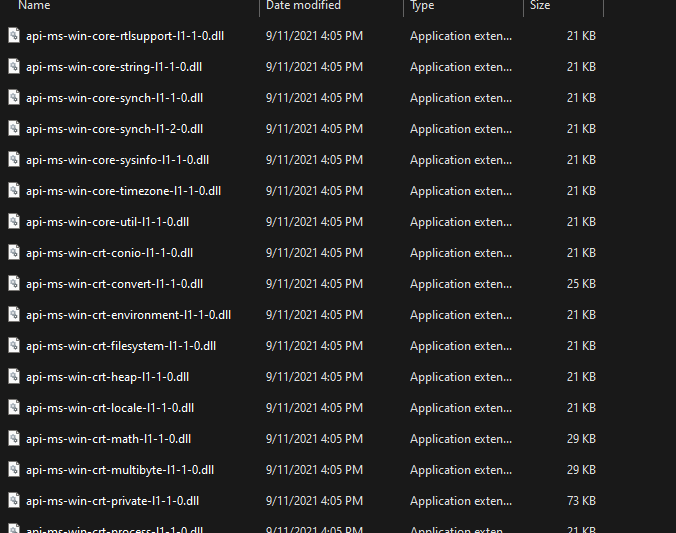Click the 29 KB size of math dll

tap(581, 439)
